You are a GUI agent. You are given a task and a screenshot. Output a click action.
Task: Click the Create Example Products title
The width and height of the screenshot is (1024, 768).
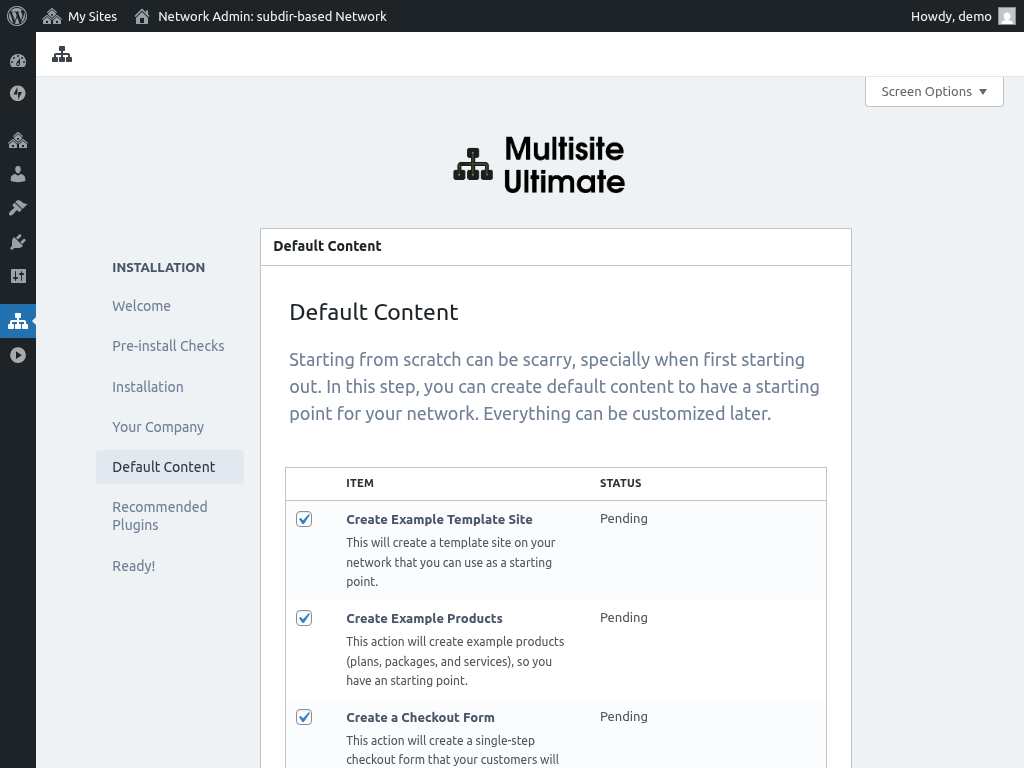click(x=424, y=618)
